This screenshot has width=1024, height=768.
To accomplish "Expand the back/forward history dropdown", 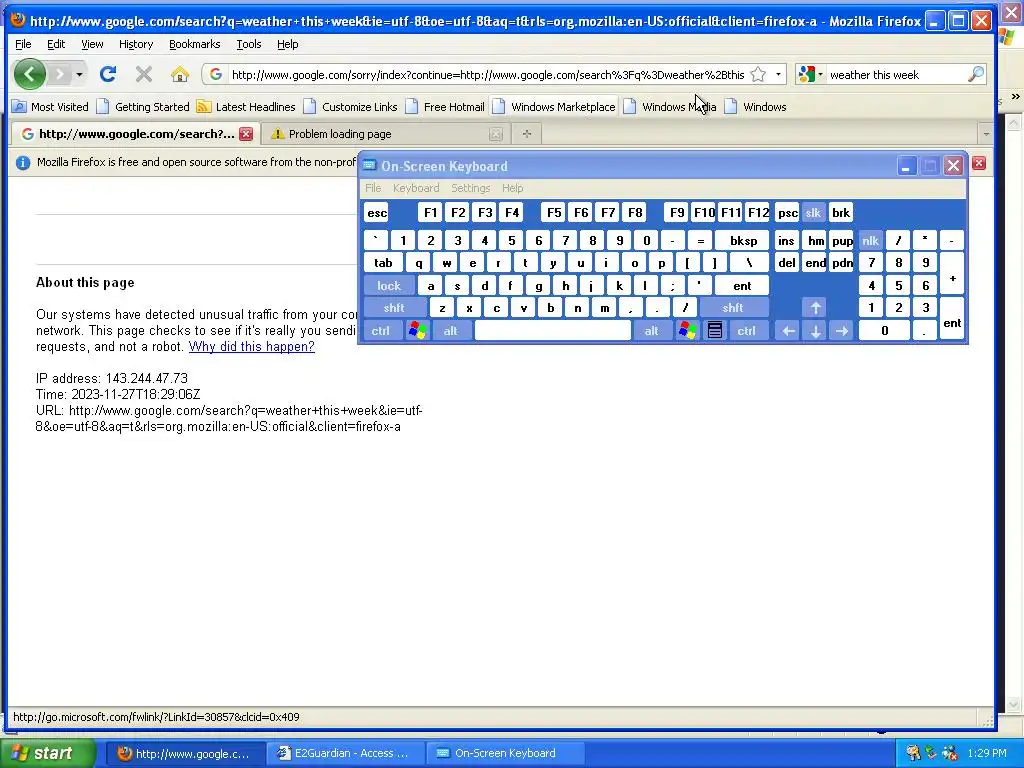I will [x=79, y=74].
